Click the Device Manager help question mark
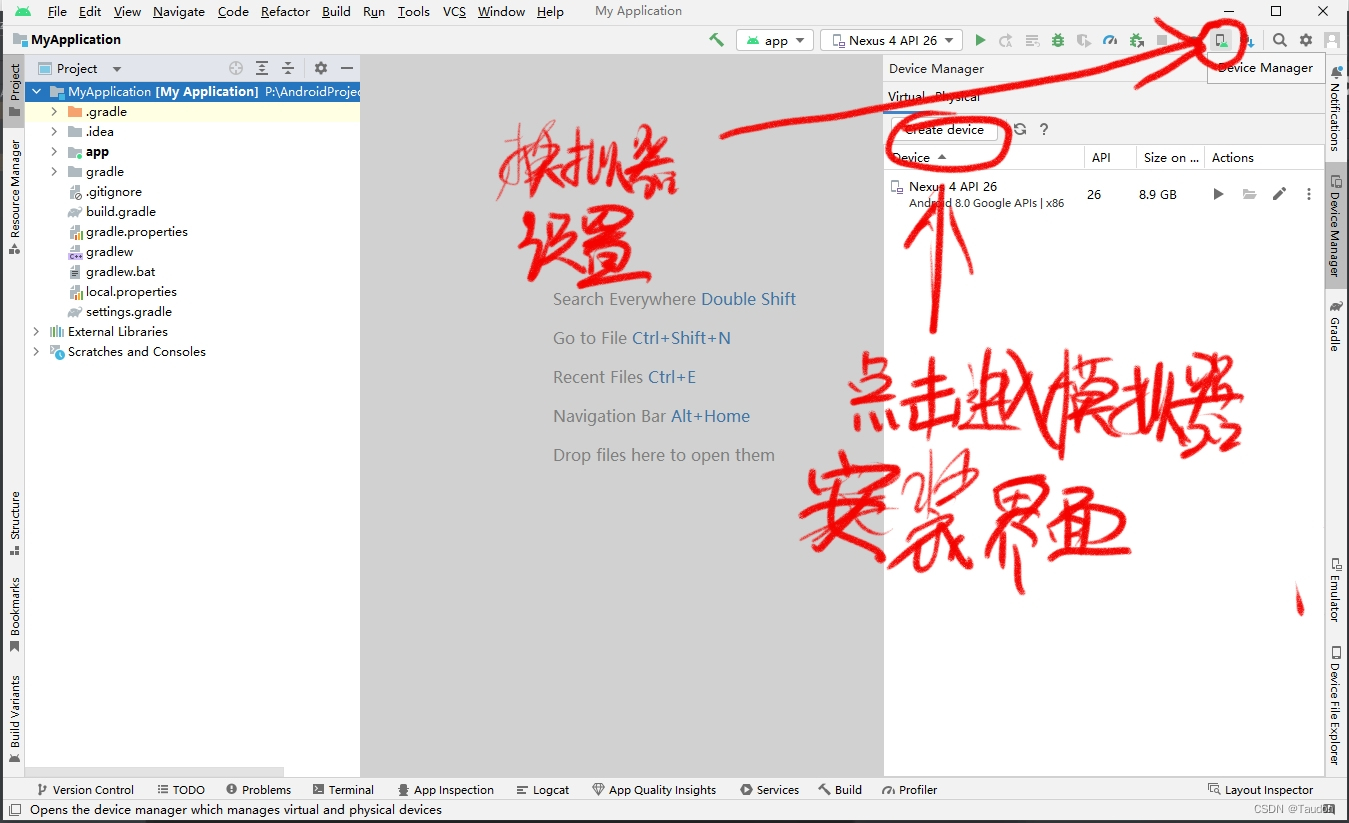The image size is (1349, 823). tap(1044, 129)
